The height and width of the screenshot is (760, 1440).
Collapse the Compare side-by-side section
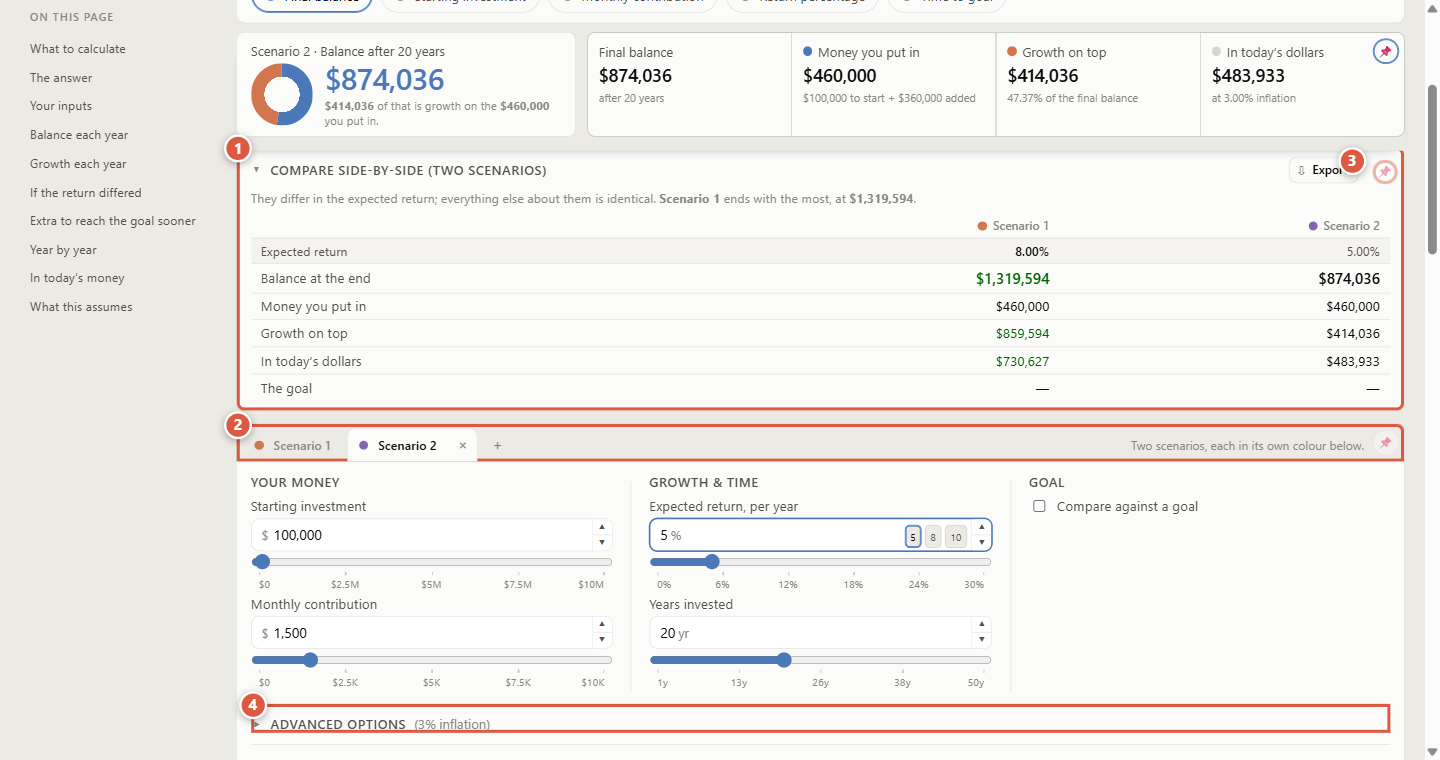(256, 170)
